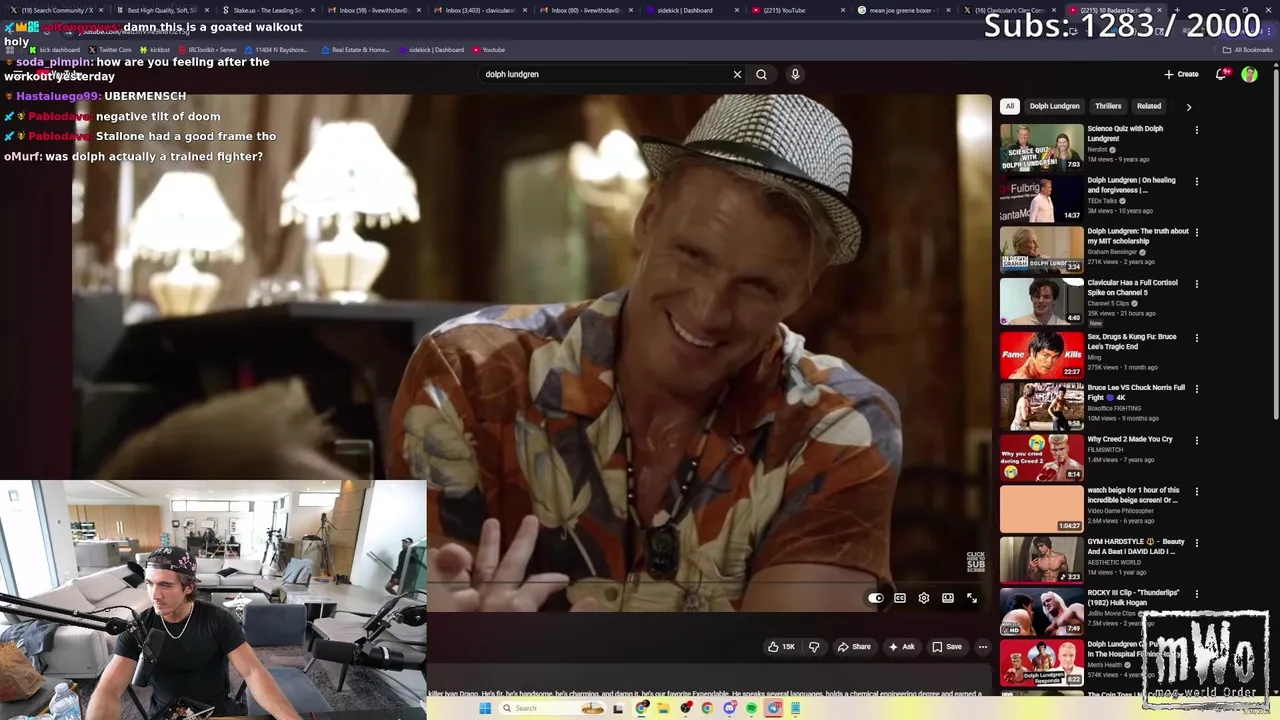The width and height of the screenshot is (1280, 720).
Task: Click the Ask button
Action: 901,647
